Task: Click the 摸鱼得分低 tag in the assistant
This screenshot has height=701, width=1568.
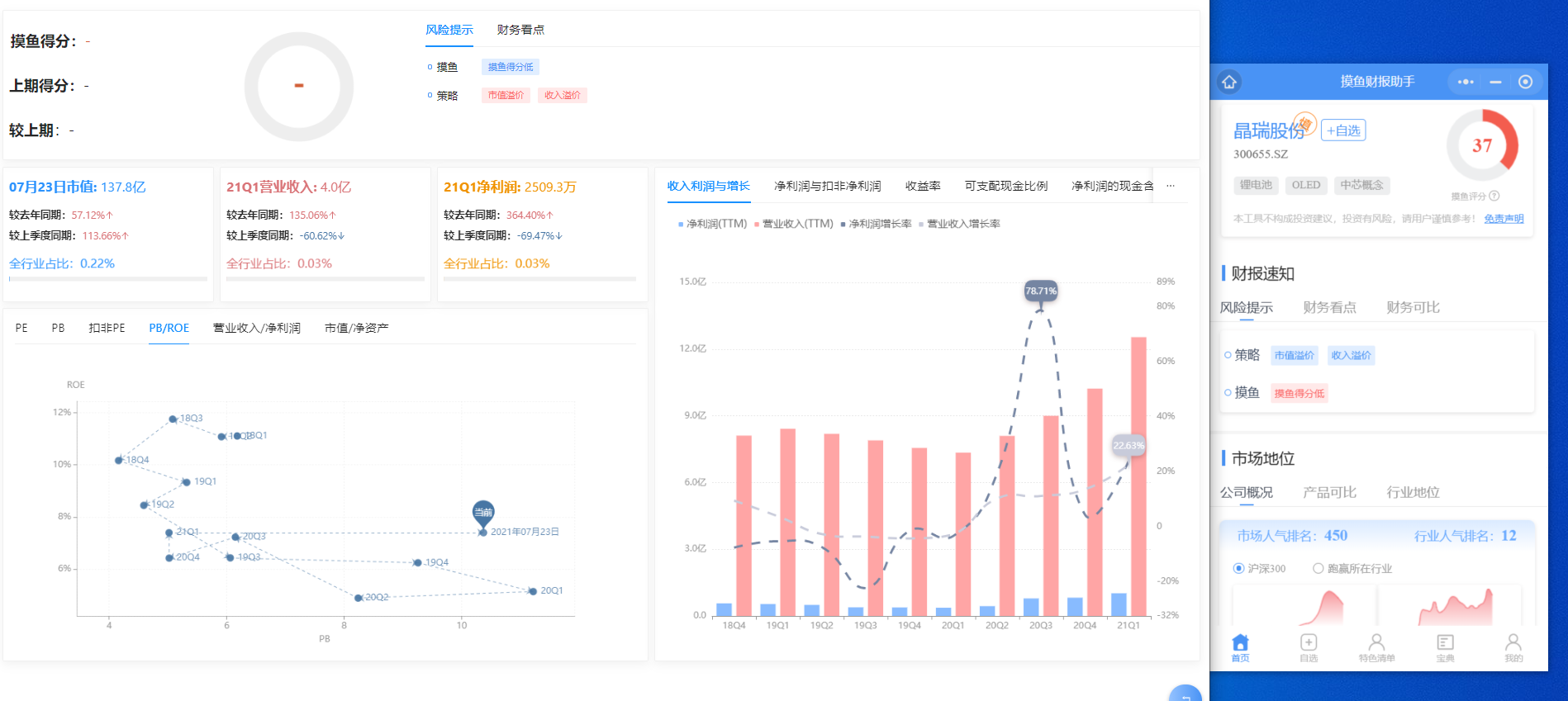Action: pos(1299,393)
